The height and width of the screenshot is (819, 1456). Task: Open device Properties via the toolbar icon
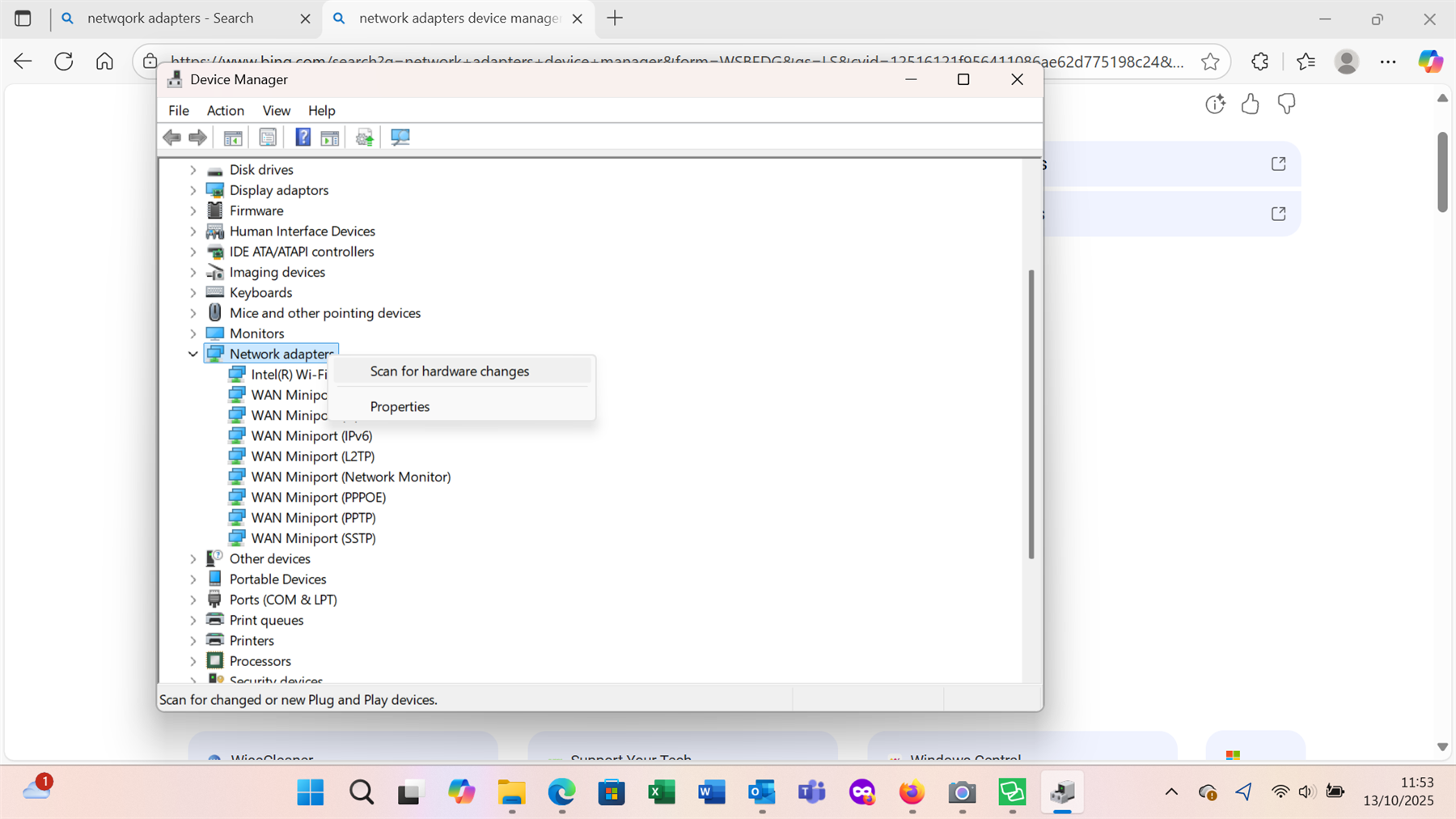pos(268,137)
